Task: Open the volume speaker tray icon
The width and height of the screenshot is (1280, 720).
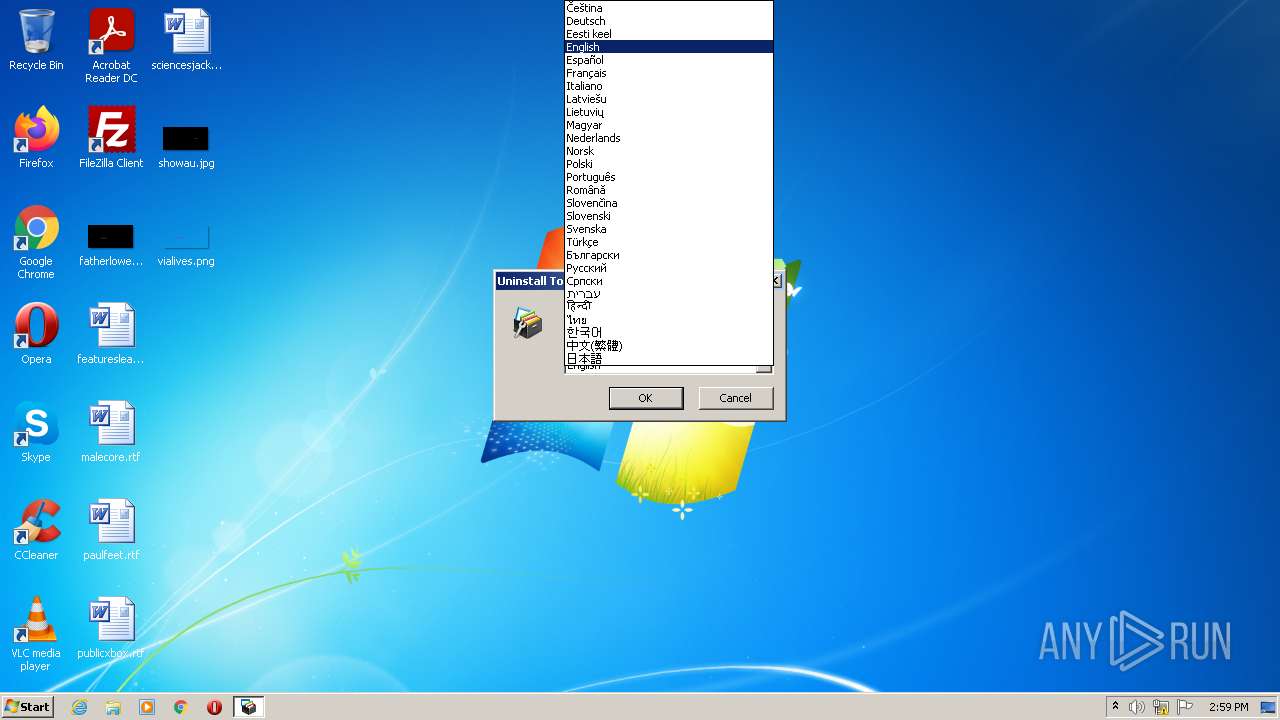Action: 1137,707
